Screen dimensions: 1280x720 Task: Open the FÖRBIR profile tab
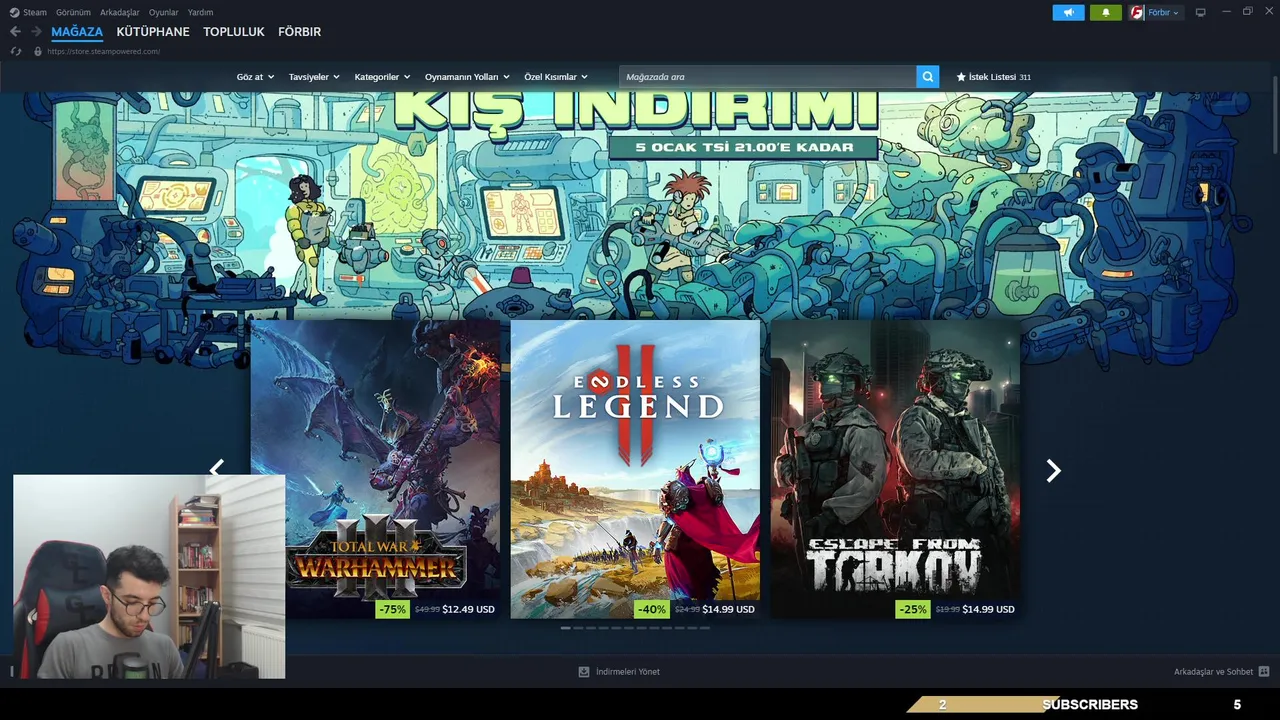299,32
